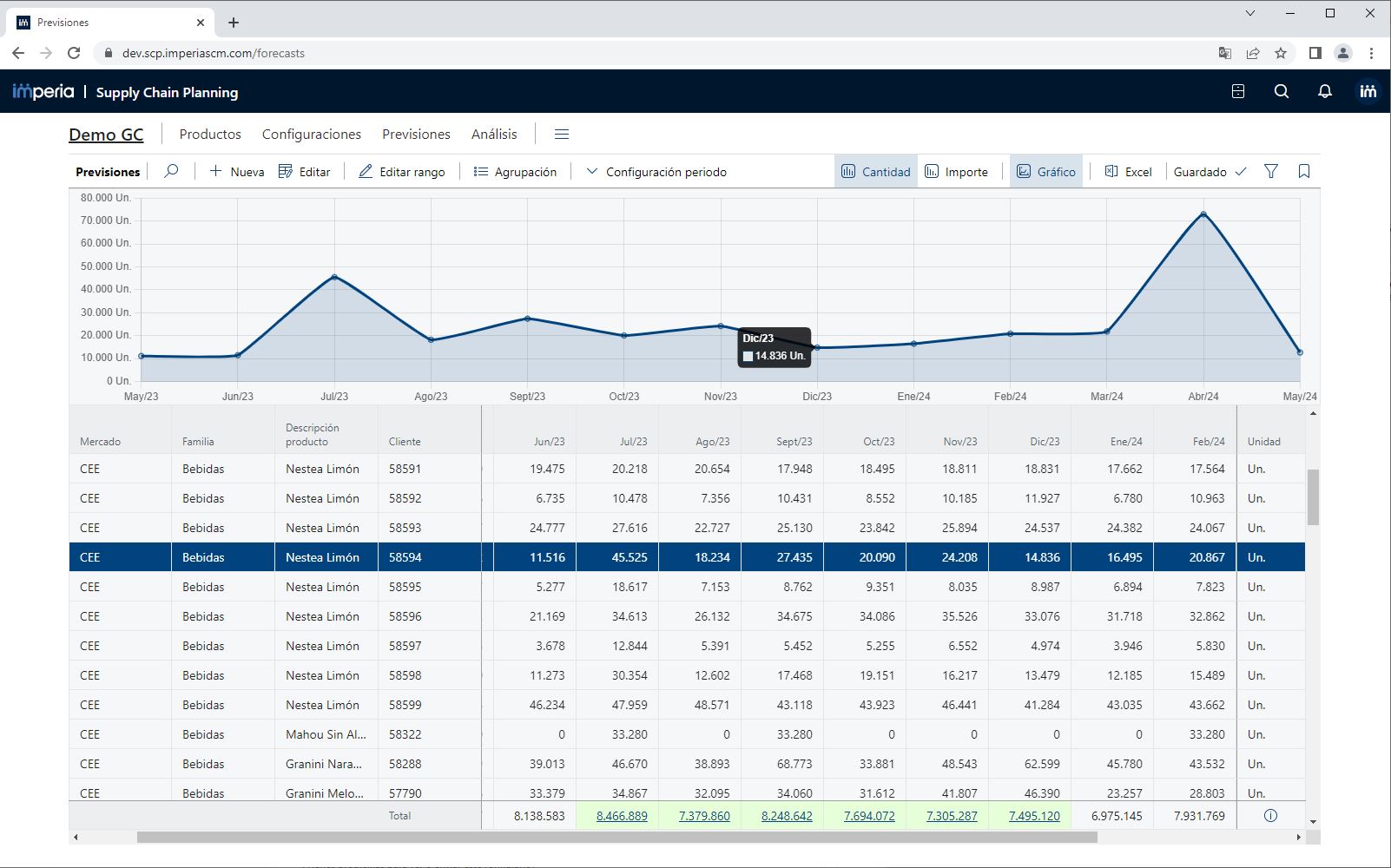The height and width of the screenshot is (868, 1391).
Task: Open the browser side panel
Action: [x=1315, y=53]
